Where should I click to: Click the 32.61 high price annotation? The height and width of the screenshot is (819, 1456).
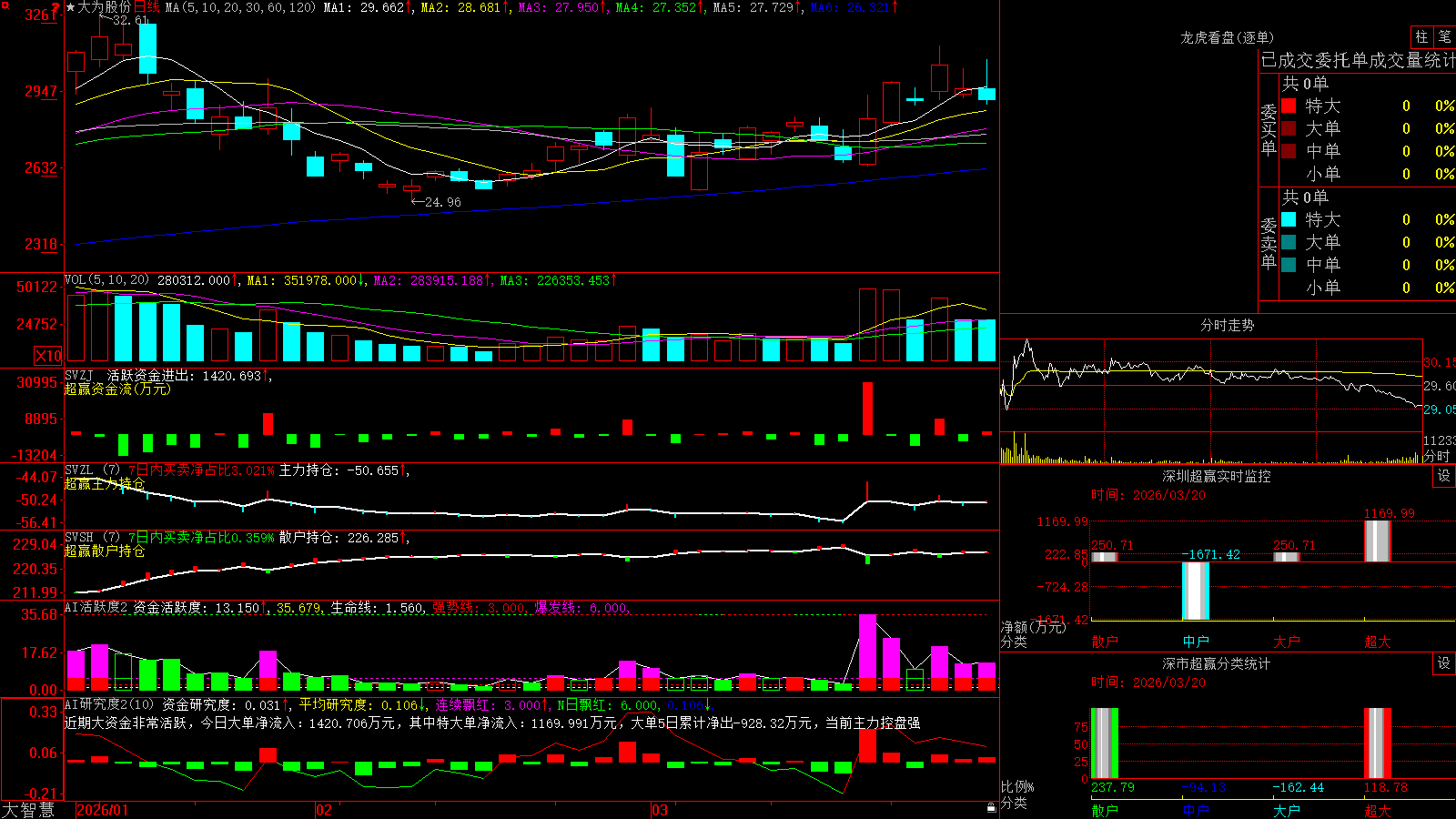pyautogui.click(x=130, y=20)
